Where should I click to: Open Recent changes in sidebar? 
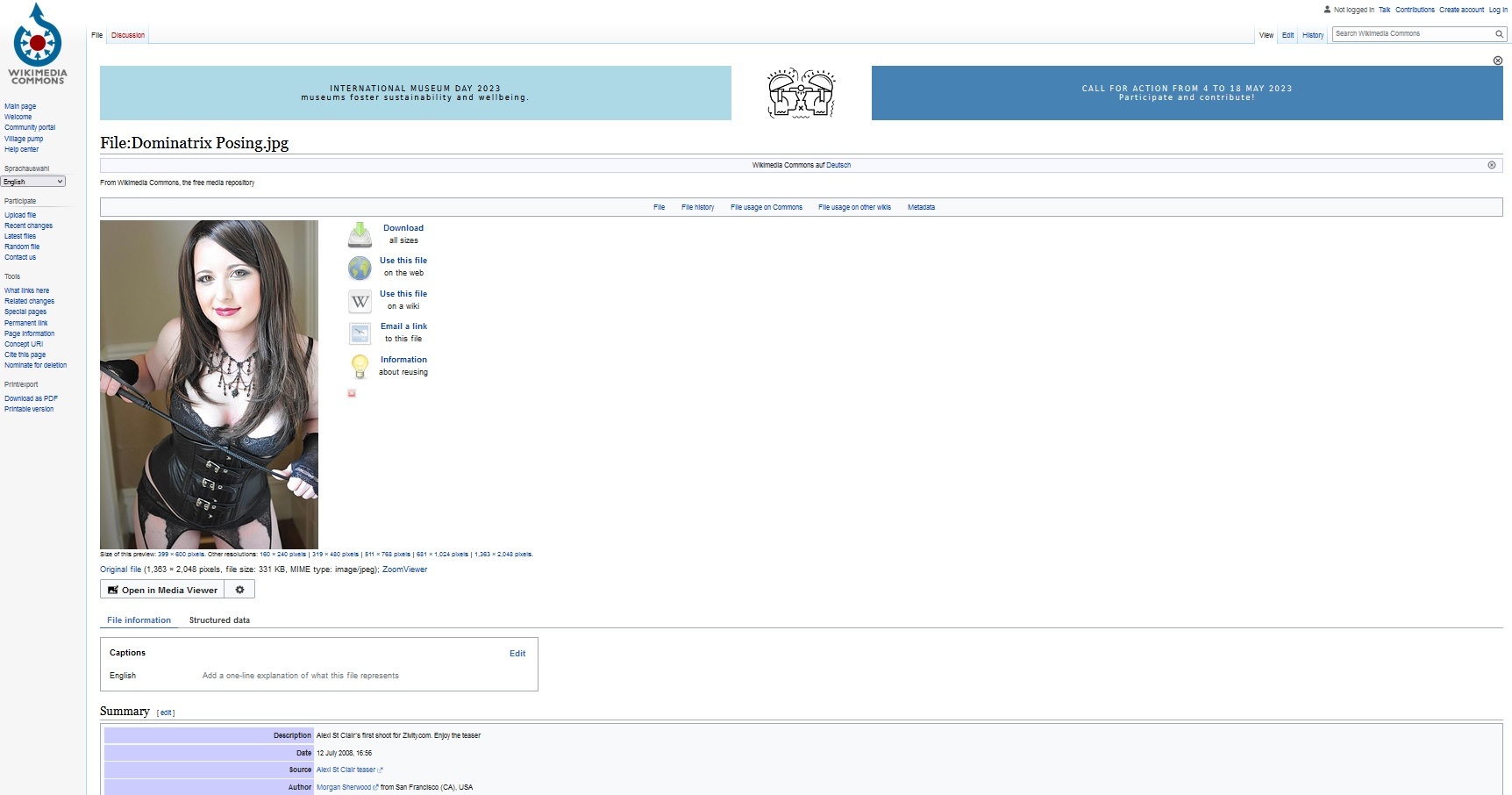point(28,226)
